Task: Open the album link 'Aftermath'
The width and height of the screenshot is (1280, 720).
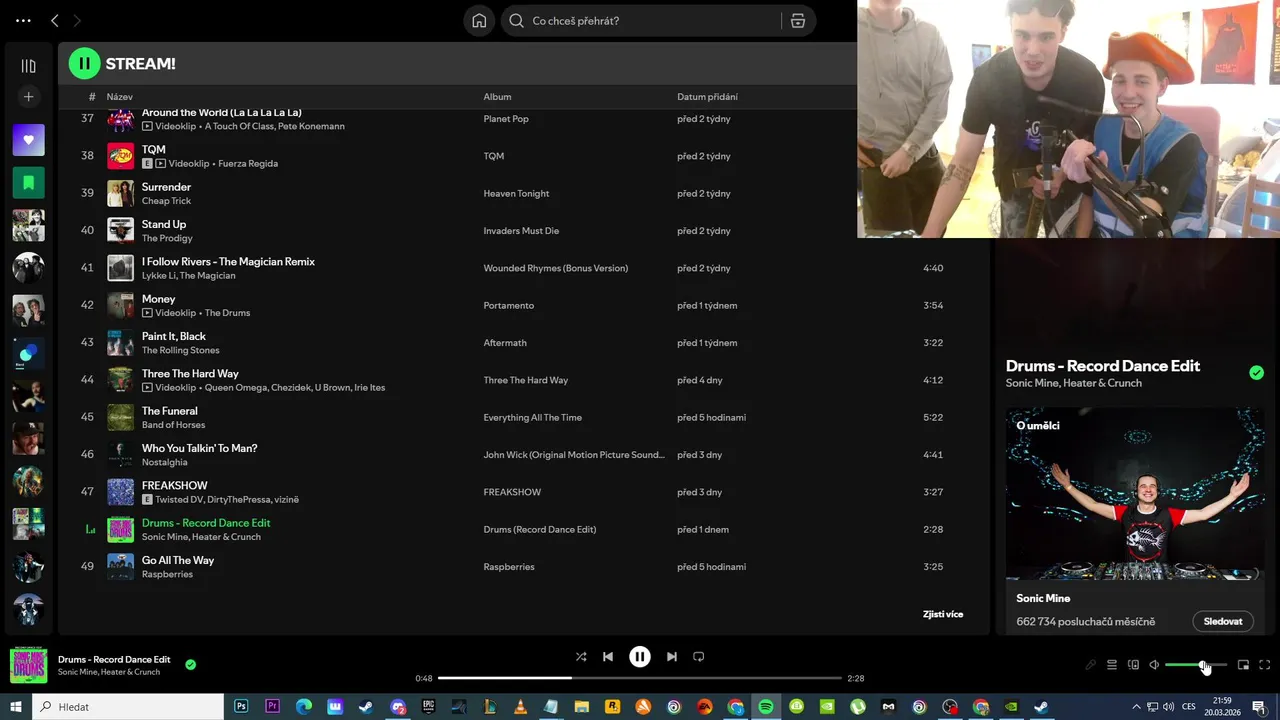Action: tap(505, 343)
